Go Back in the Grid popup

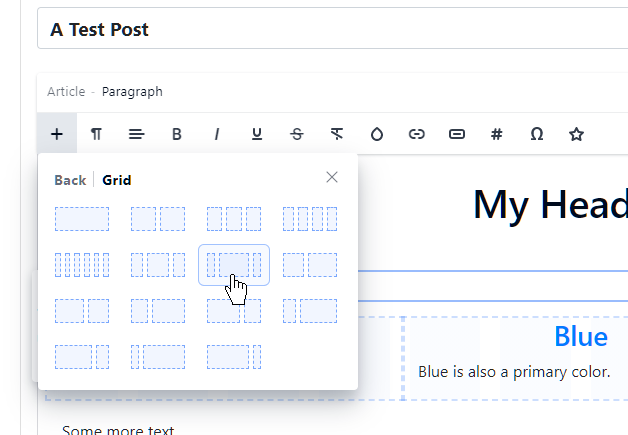[x=70, y=180]
